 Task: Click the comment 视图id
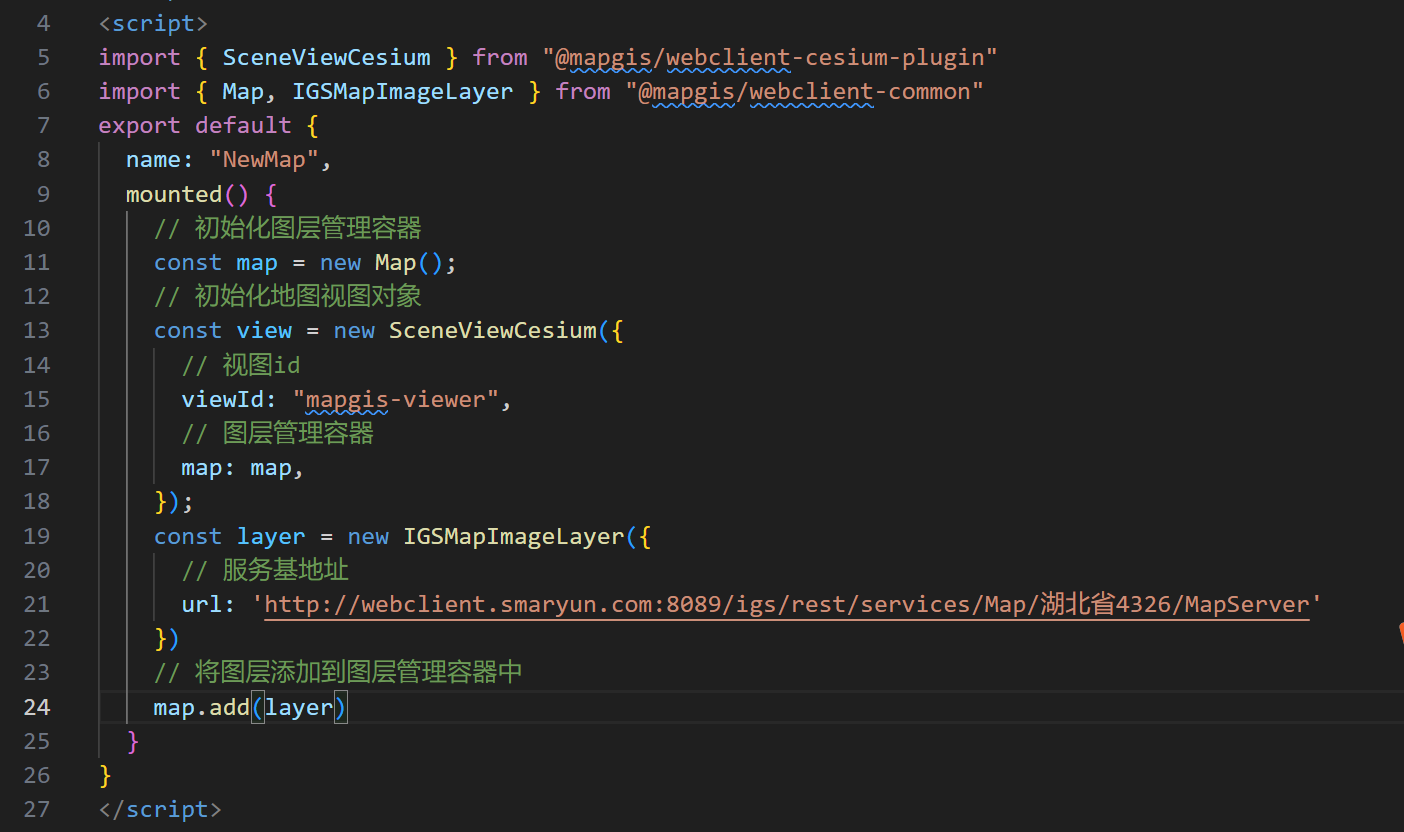[x=241, y=365]
